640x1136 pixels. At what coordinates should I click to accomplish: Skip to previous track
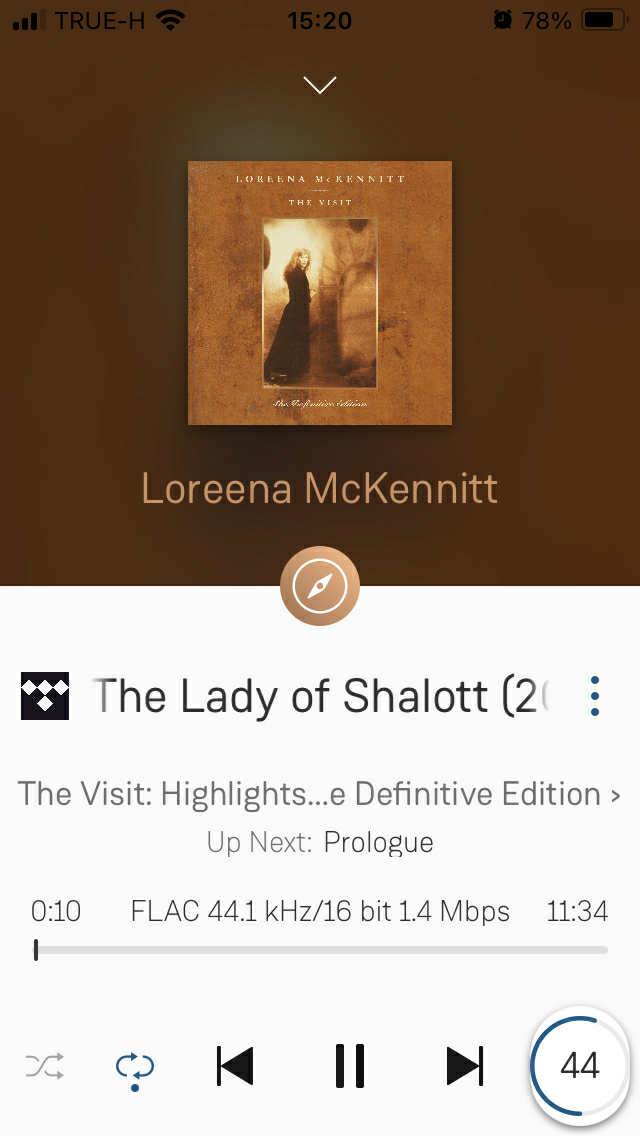pyautogui.click(x=235, y=1066)
